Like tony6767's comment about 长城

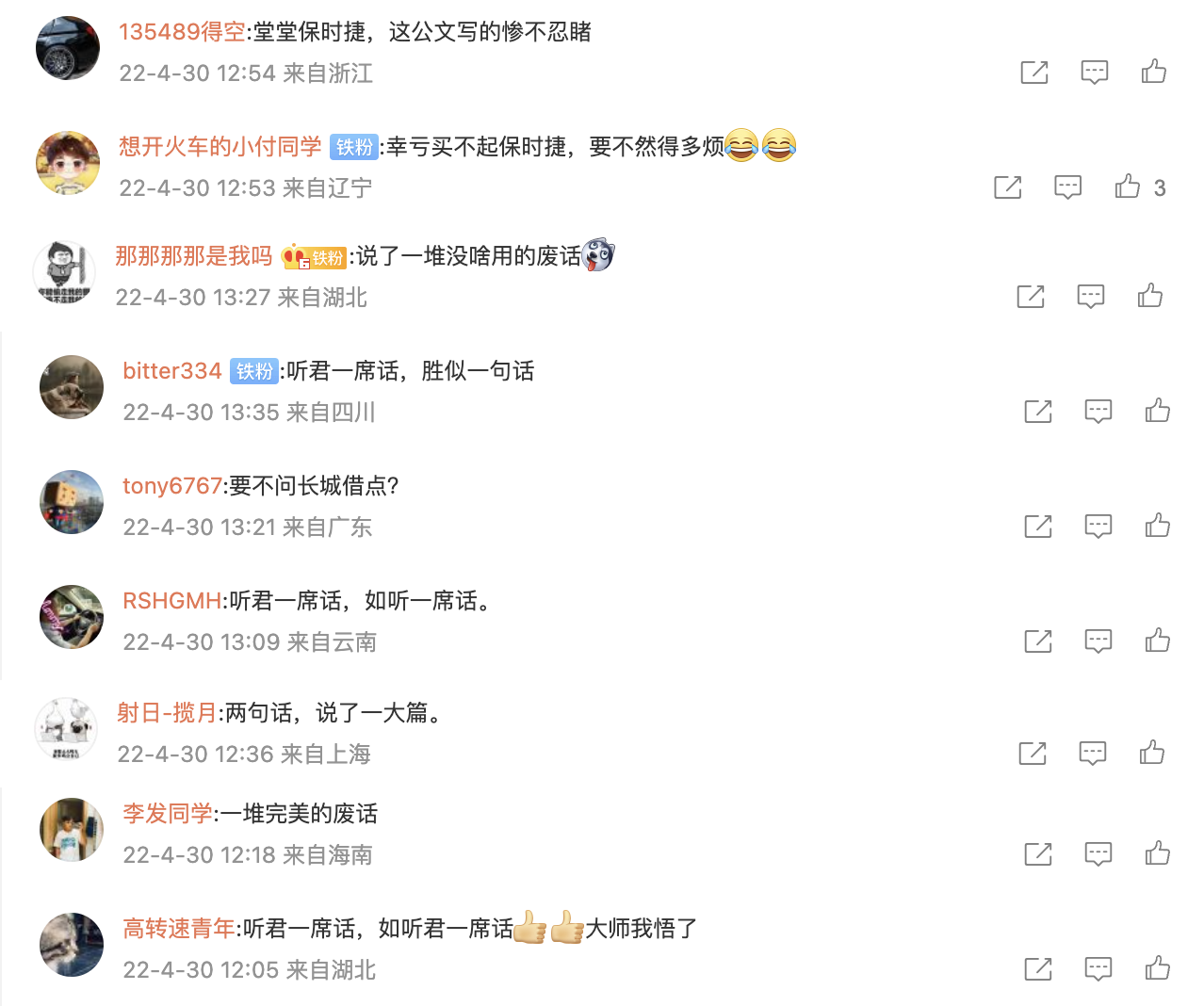(x=1158, y=526)
